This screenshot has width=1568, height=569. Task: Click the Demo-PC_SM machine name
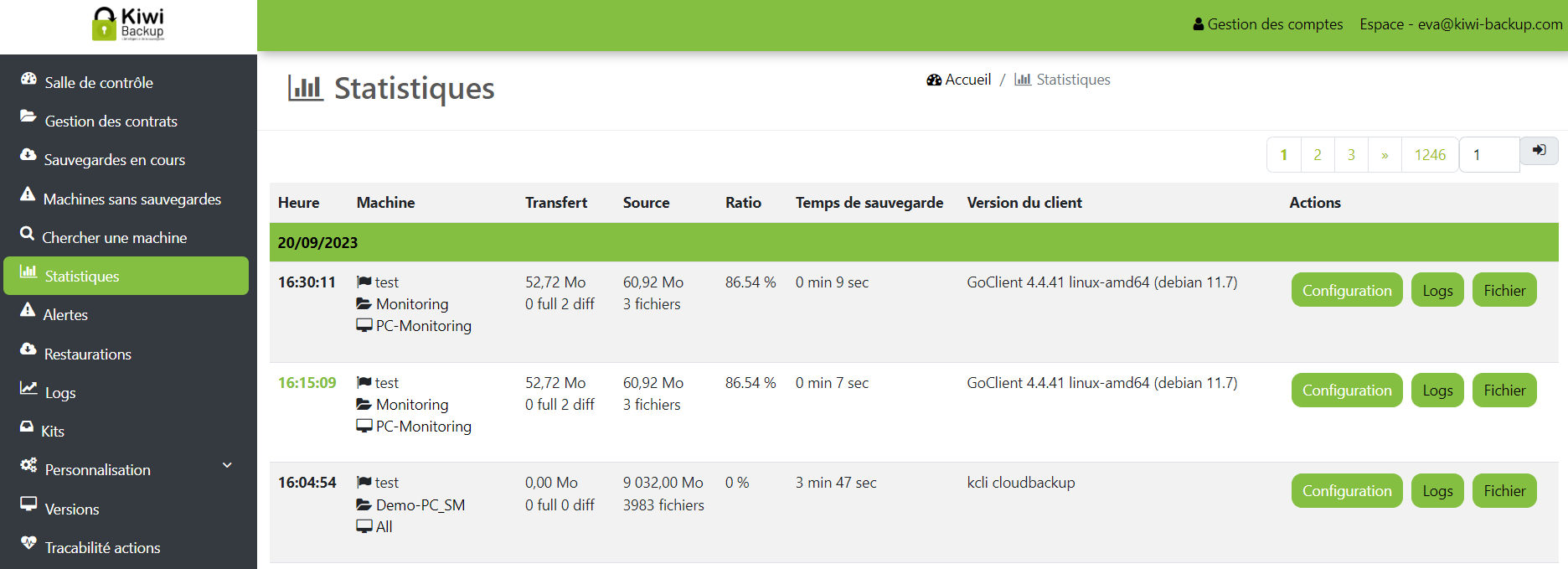420,504
